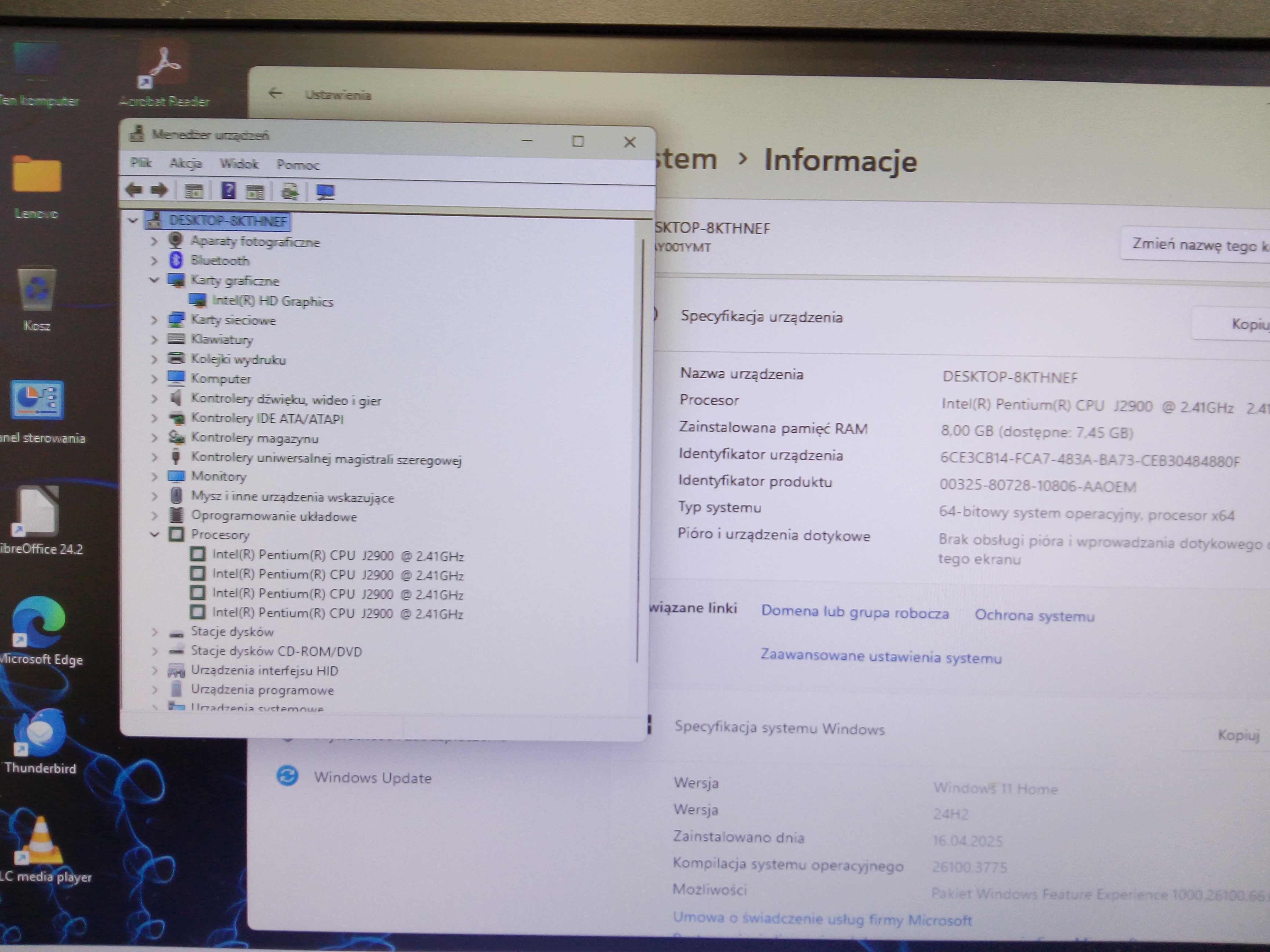Click the Windows Update icon in Settings sidebar
The width and height of the screenshot is (1270, 952).
(287, 776)
